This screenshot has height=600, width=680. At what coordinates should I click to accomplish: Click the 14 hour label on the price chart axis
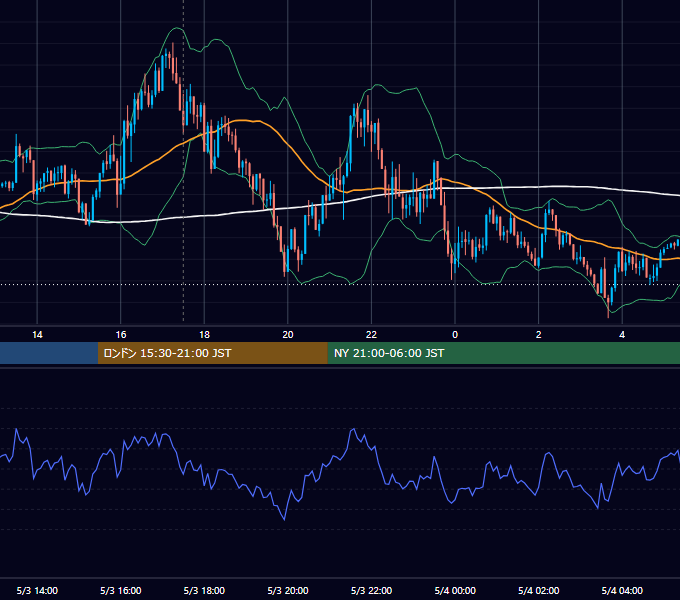click(37, 335)
